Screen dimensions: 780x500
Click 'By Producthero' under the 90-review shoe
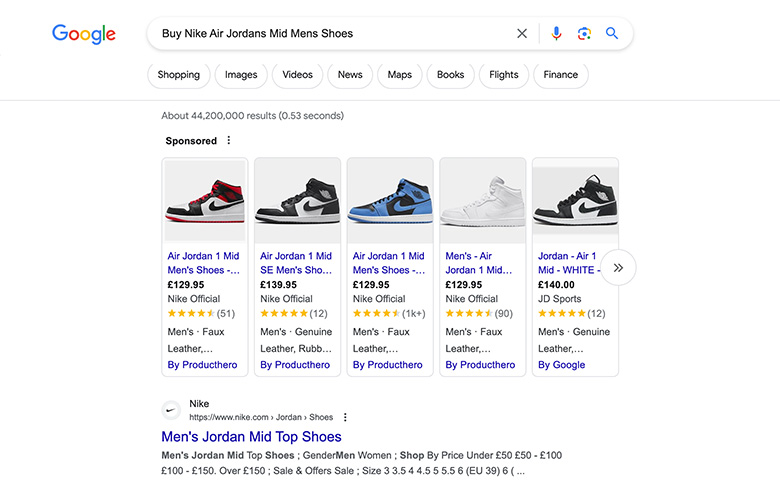[x=480, y=365]
